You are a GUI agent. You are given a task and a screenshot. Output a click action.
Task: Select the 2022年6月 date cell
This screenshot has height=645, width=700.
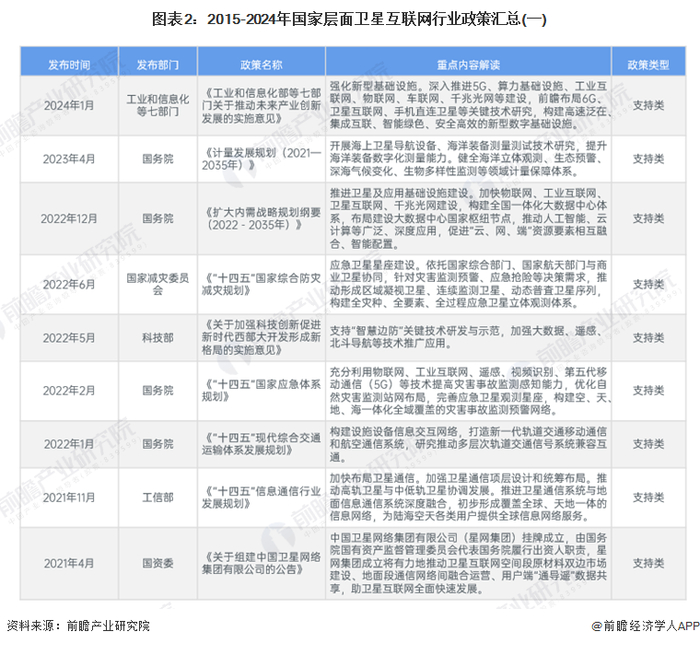[x=69, y=284]
